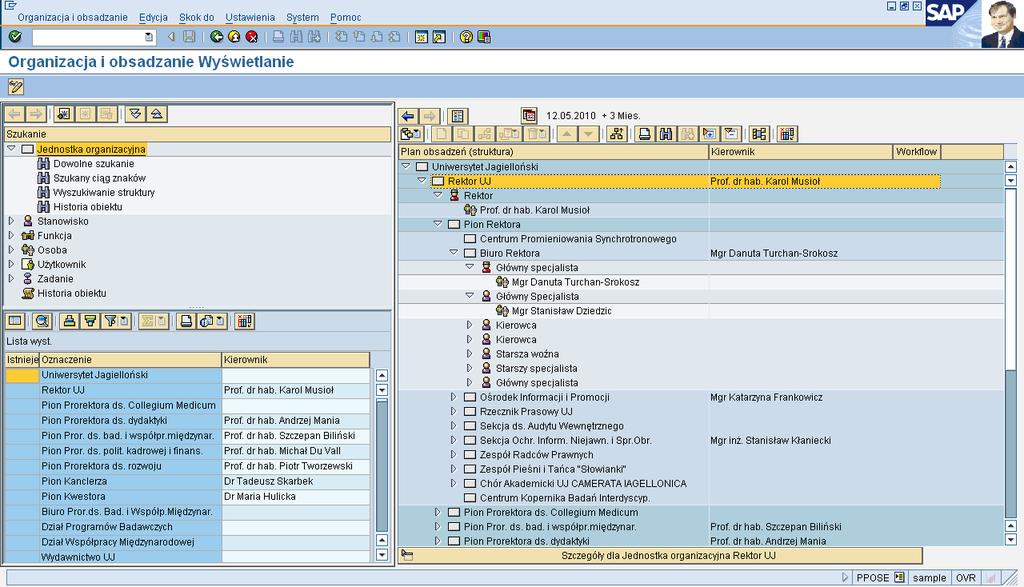This screenshot has height=587, width=1024.
Task: Open column layout icon in hit list toolbar
Action: pyautogui.click(x=244, y=321)
